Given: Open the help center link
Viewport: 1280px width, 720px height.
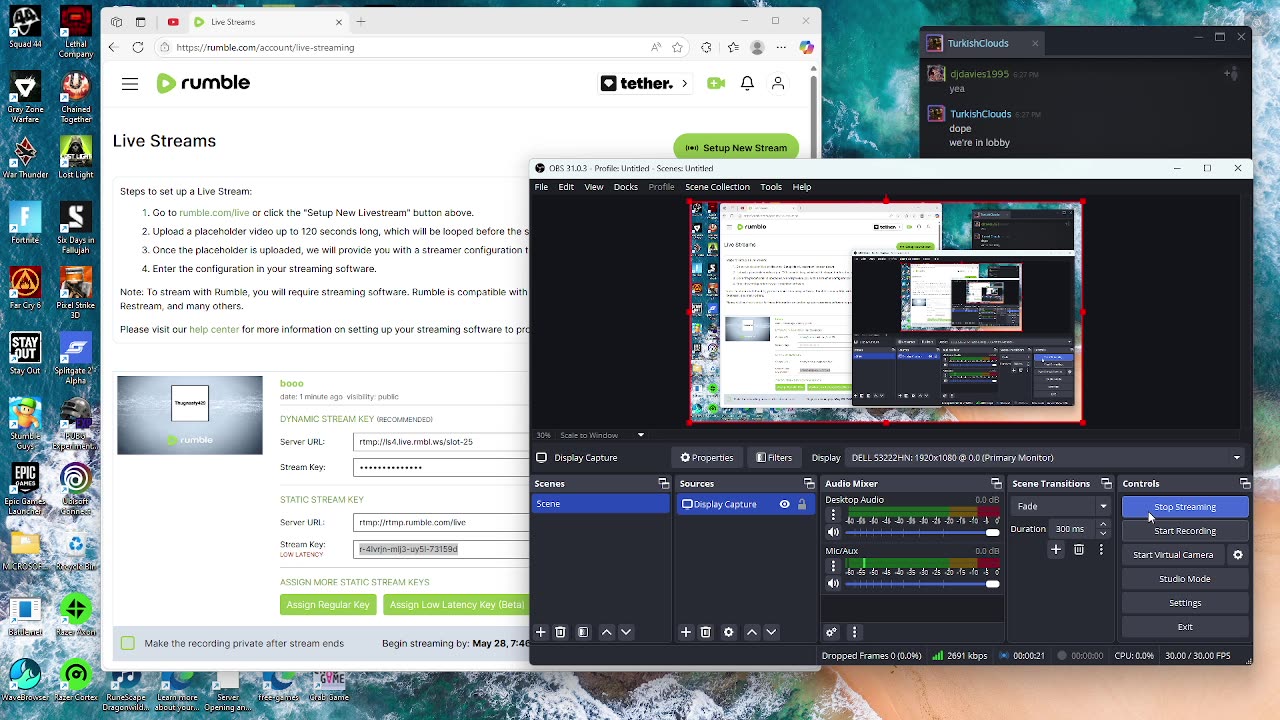Looking at the screenshot, I should [214, 329].
